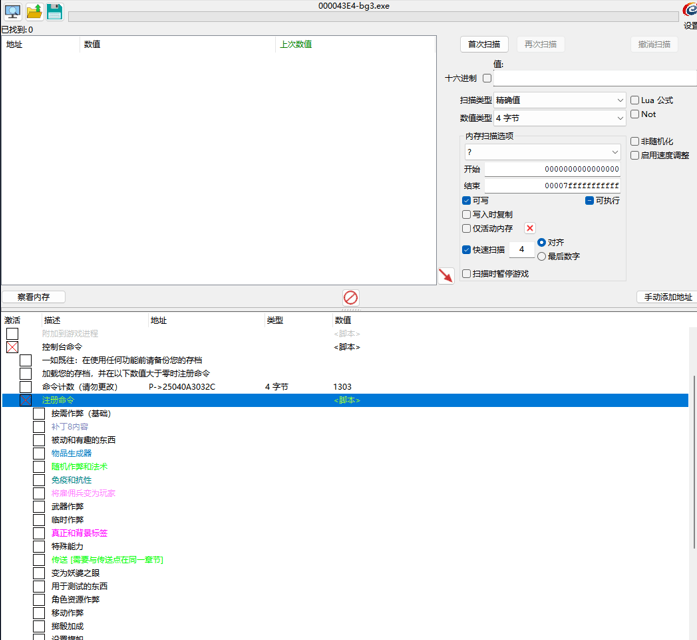The image size is (697, 640).
Task: Activate the 临时作弊 checkbox
Action: pyautogui.click(x=39, y=520)
